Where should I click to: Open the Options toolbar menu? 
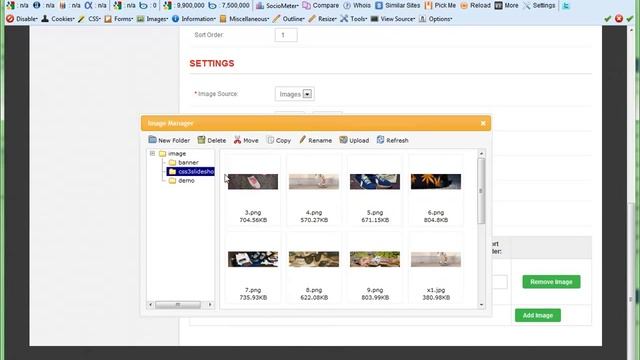(x=436, y=19)
